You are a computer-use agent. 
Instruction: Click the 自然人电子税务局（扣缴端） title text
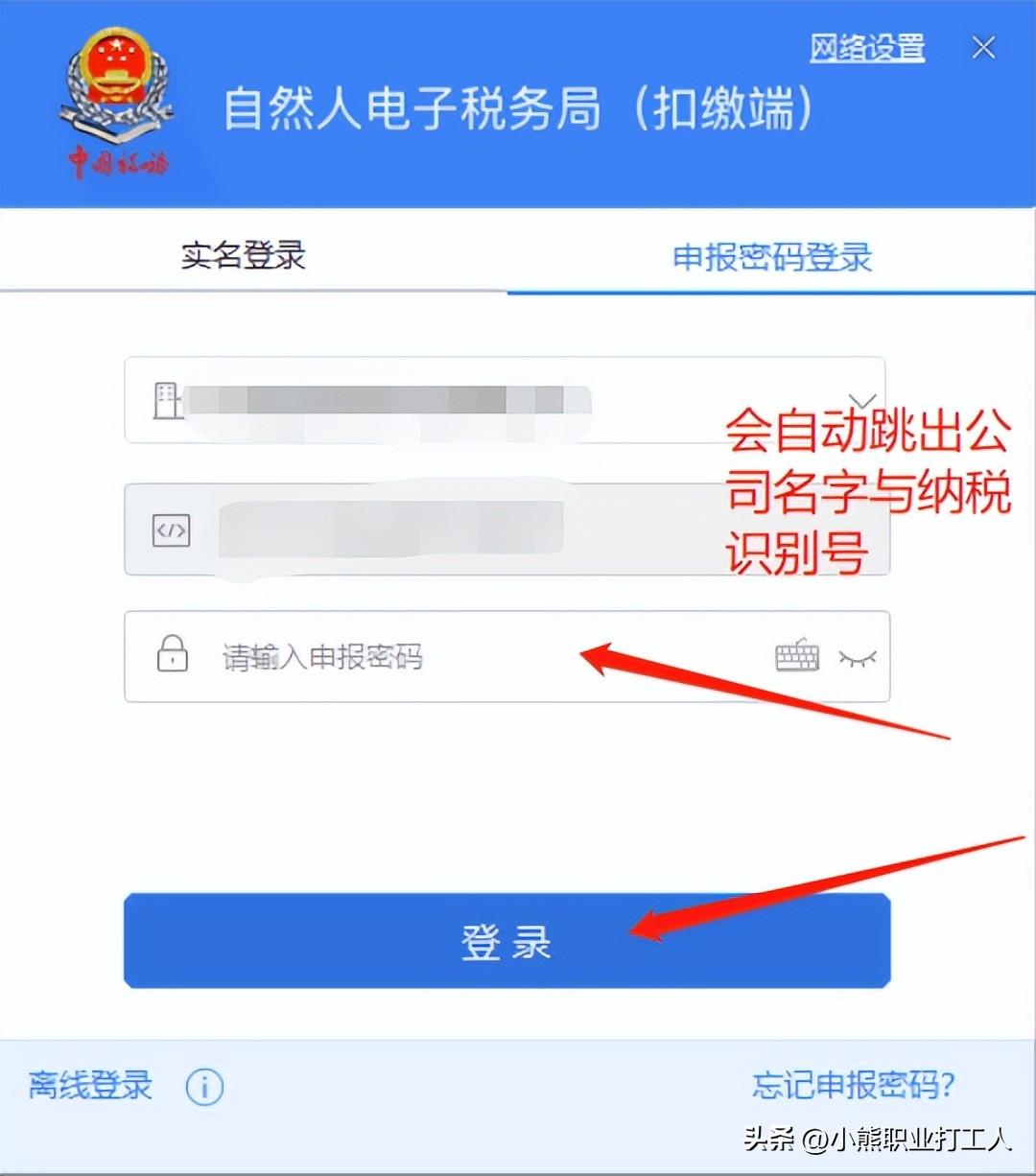[519, 107]
